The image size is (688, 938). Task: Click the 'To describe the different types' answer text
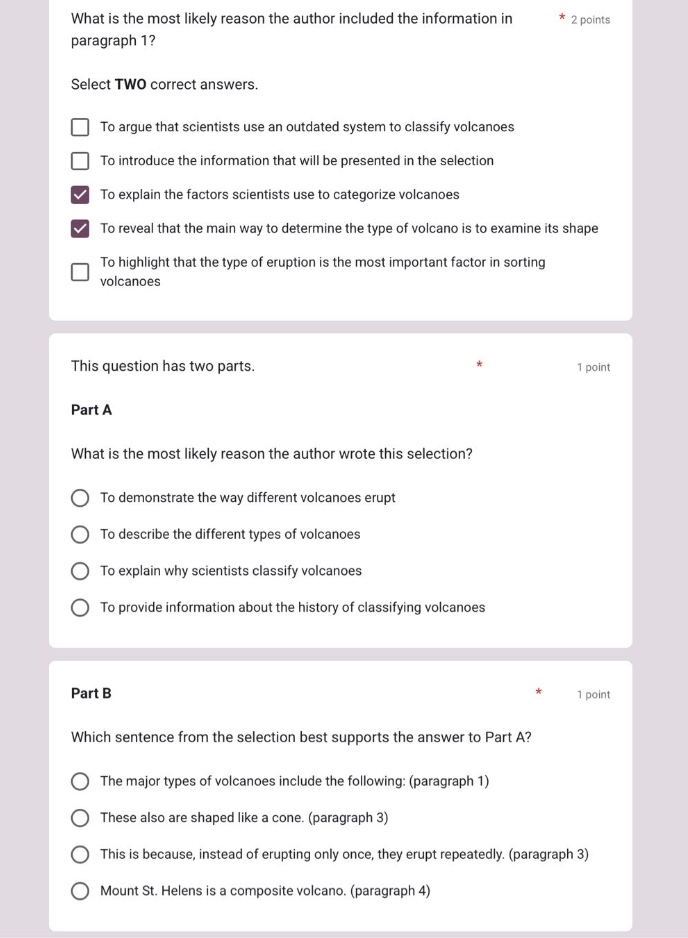230,534
